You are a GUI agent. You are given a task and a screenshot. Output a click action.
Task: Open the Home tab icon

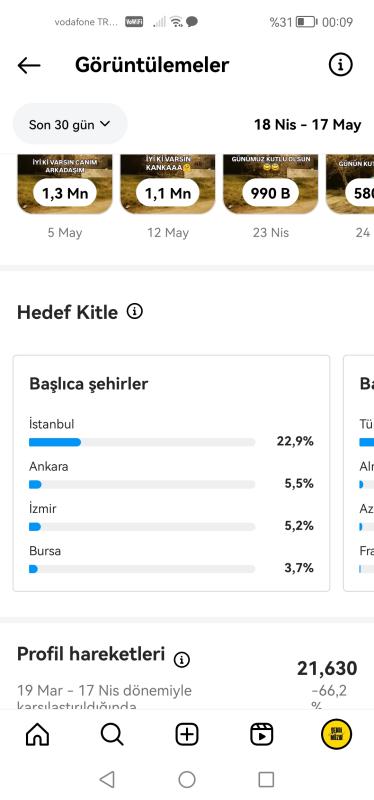[x=37, y=735]
